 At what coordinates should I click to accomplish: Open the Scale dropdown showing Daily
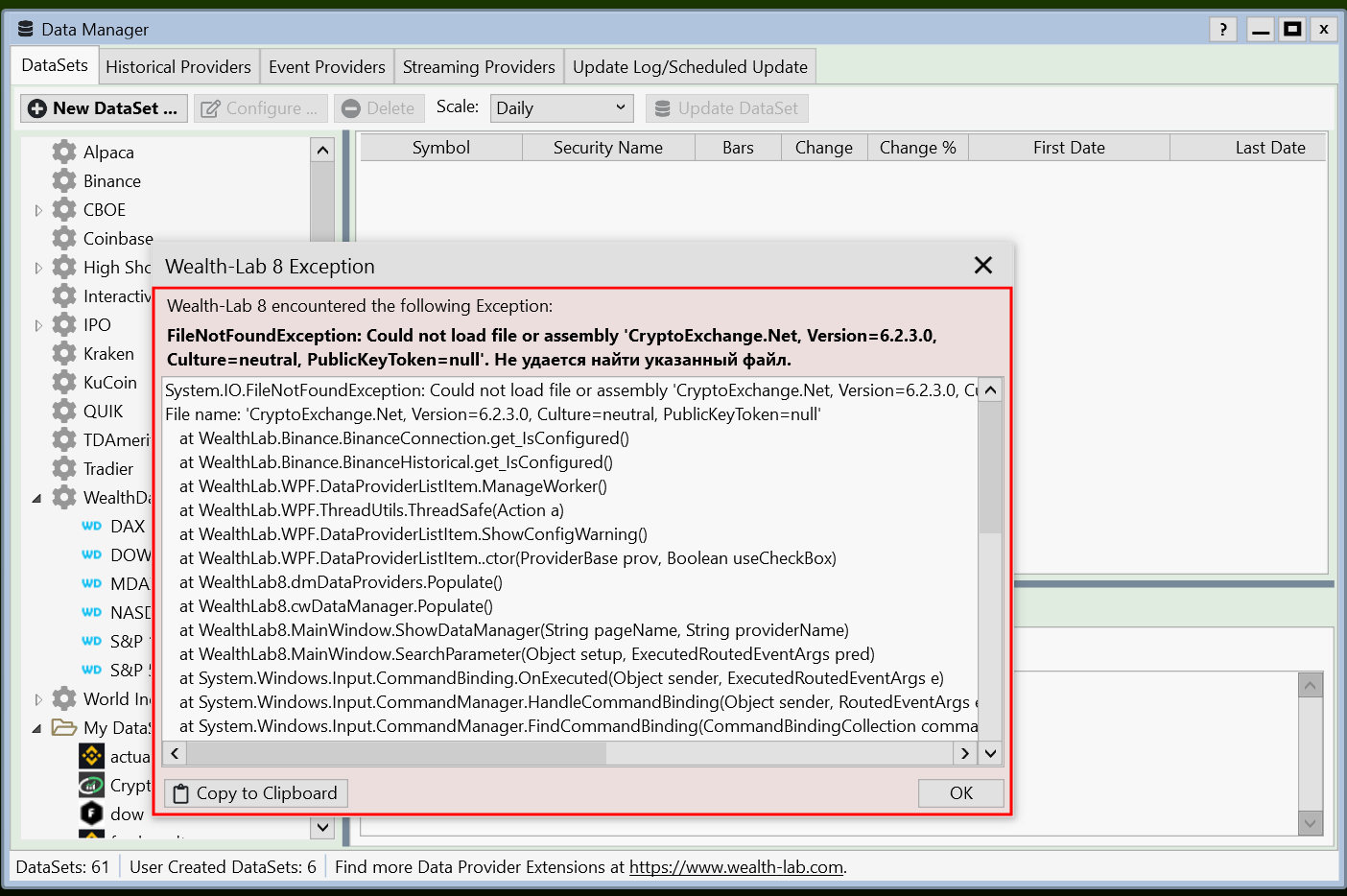click(x=561, y=108)
